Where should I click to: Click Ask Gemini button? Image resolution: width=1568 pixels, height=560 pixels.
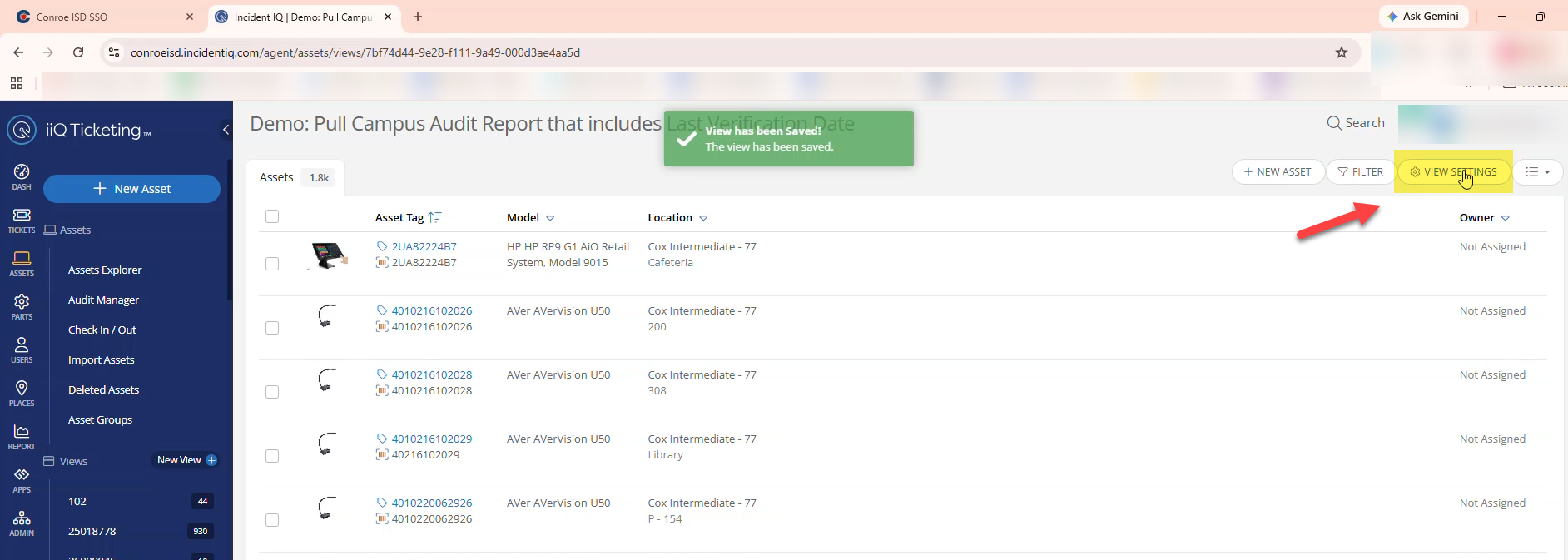point(1422,17)
